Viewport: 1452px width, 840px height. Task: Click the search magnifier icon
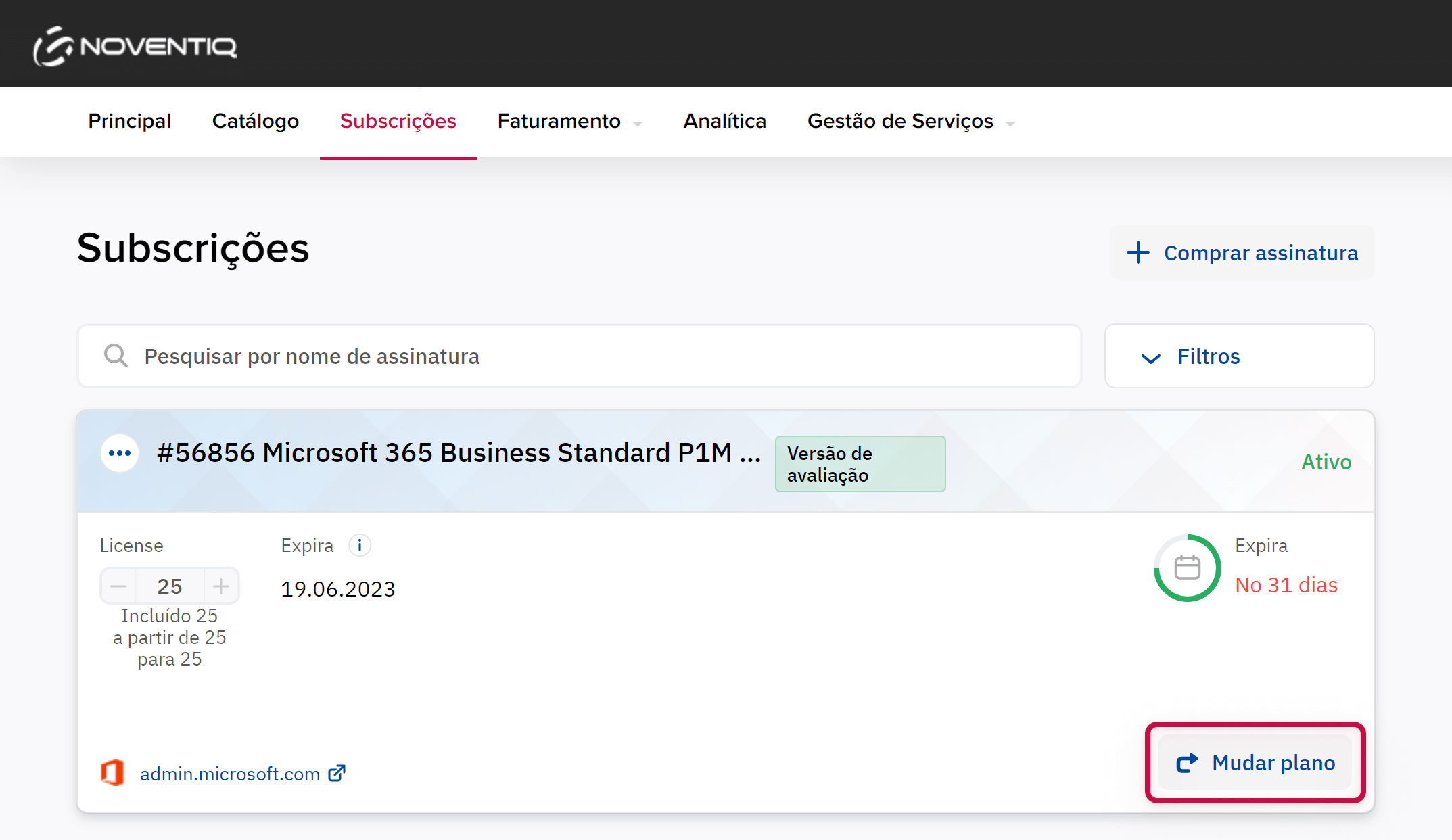pos(116,356)
